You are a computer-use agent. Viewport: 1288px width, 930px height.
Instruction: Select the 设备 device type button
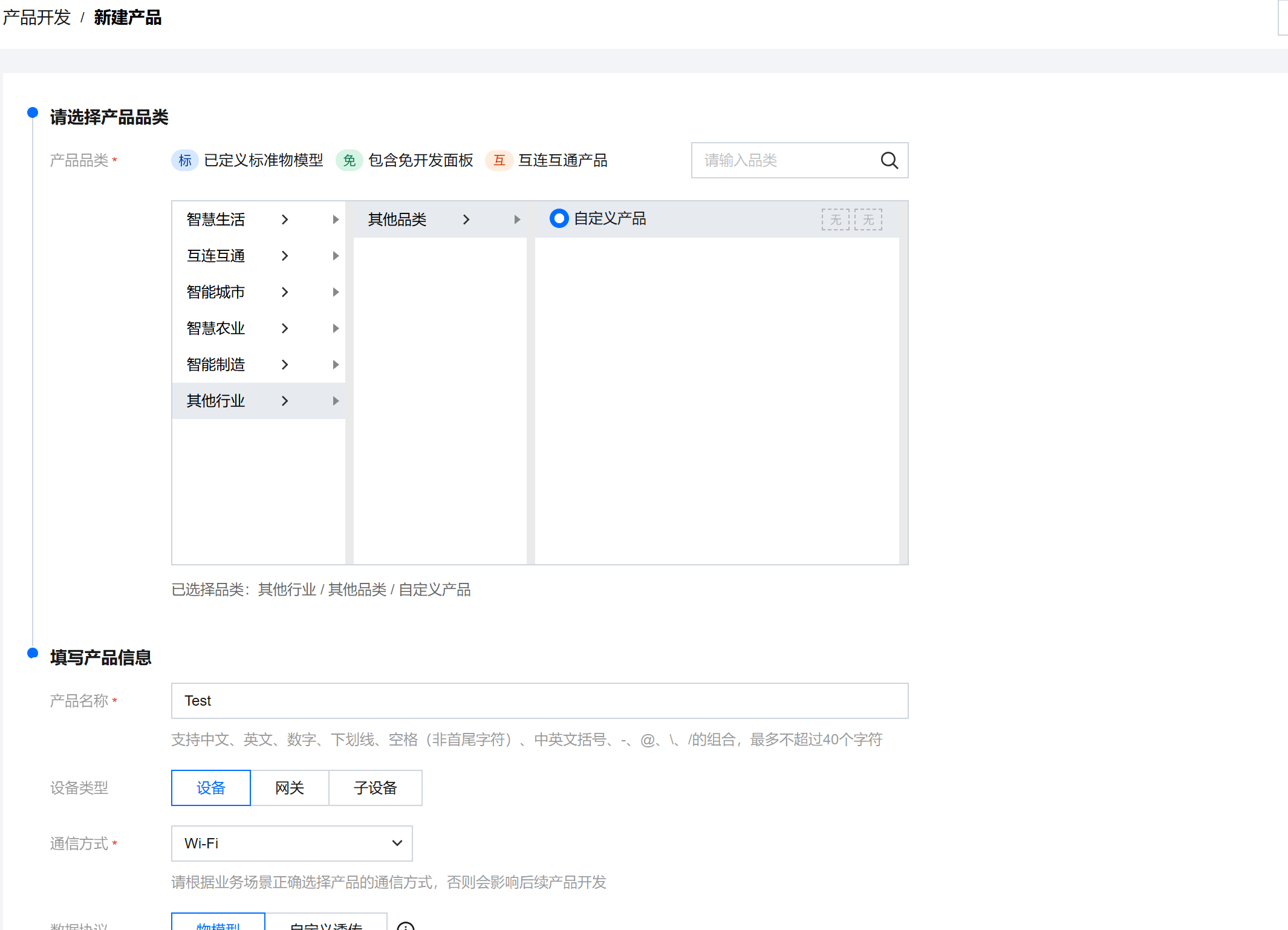[210, 788]
